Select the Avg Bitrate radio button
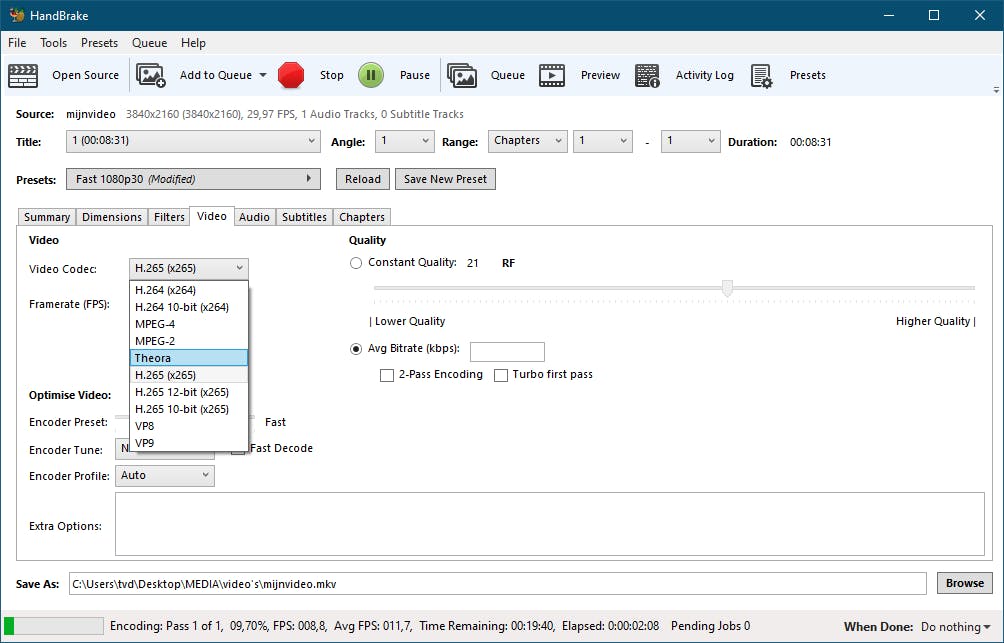This screenshot has height=643, width=1004. click(356, 349)
